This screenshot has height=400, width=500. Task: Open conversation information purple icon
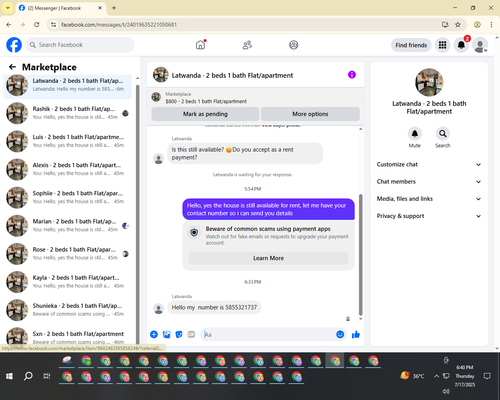click(x=352, y=75)
